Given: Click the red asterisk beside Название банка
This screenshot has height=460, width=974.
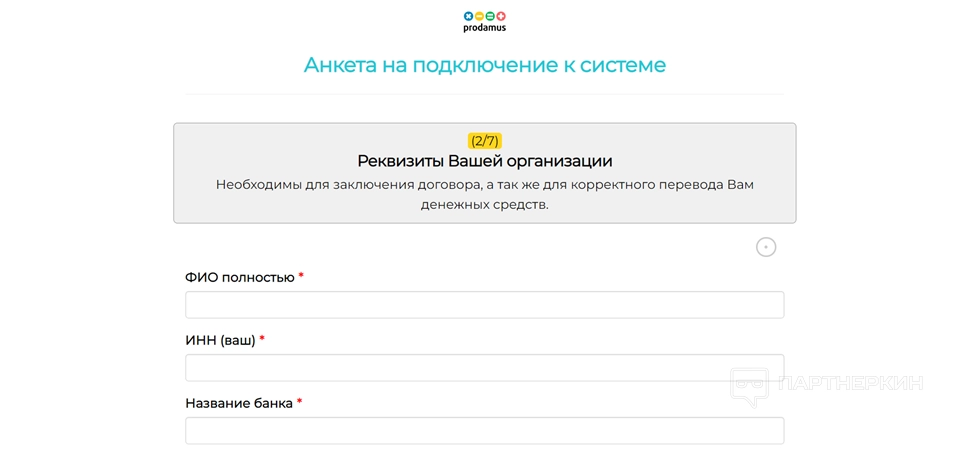Looking at the screenshot, I should point(299,403).
